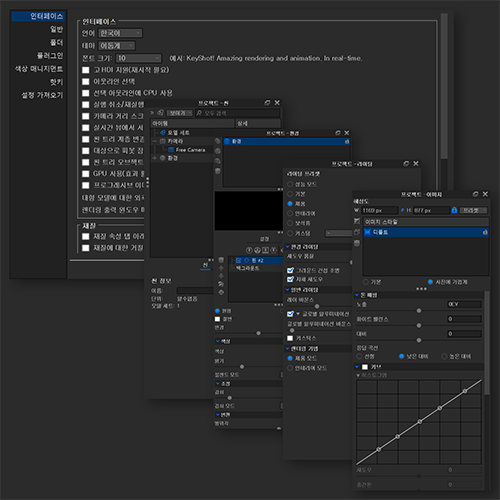Viewport: 500px width, 500px height.
Task: Undock the 프로젝트 - 씬 panel icon
Action: [x=267, y=103]
